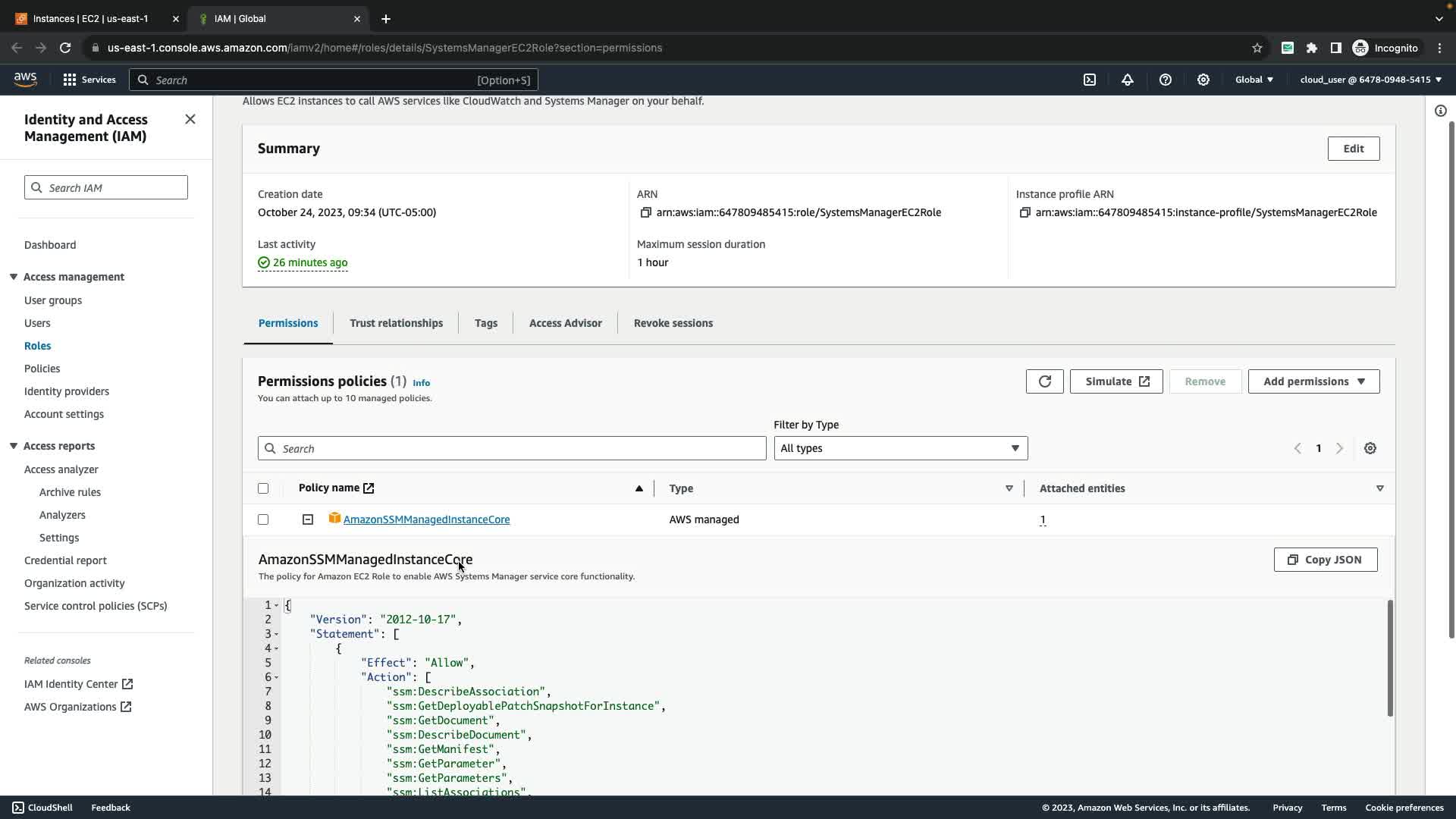This screenshot has width=1456, height=819.
Task: Click the Copy JSON button
Action: click(1325, 560)
